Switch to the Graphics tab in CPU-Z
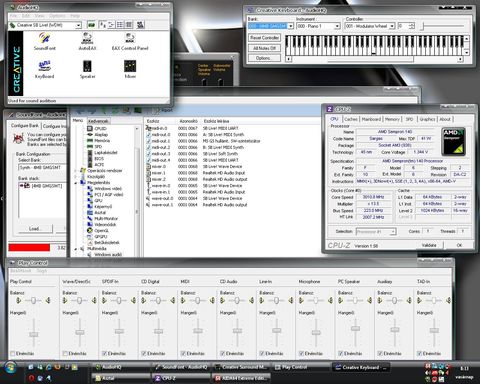 click(427, 119)
